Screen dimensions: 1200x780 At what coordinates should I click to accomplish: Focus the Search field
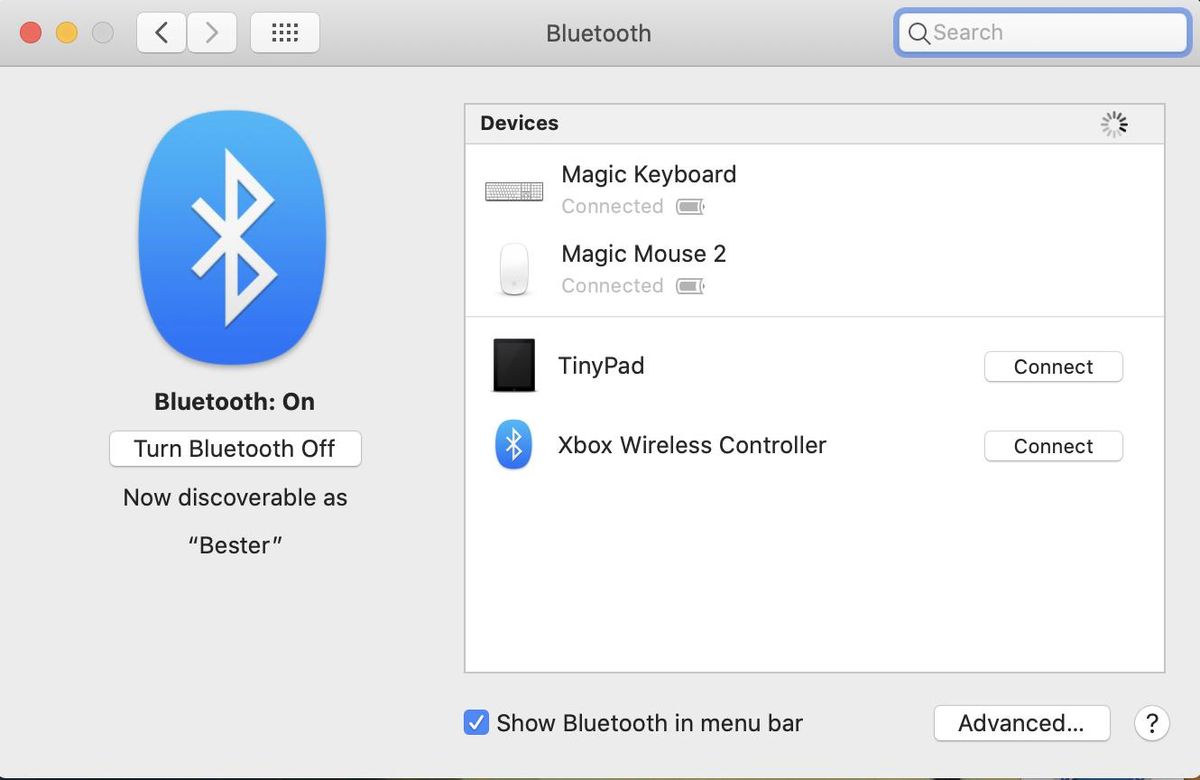pos(1043,33)
